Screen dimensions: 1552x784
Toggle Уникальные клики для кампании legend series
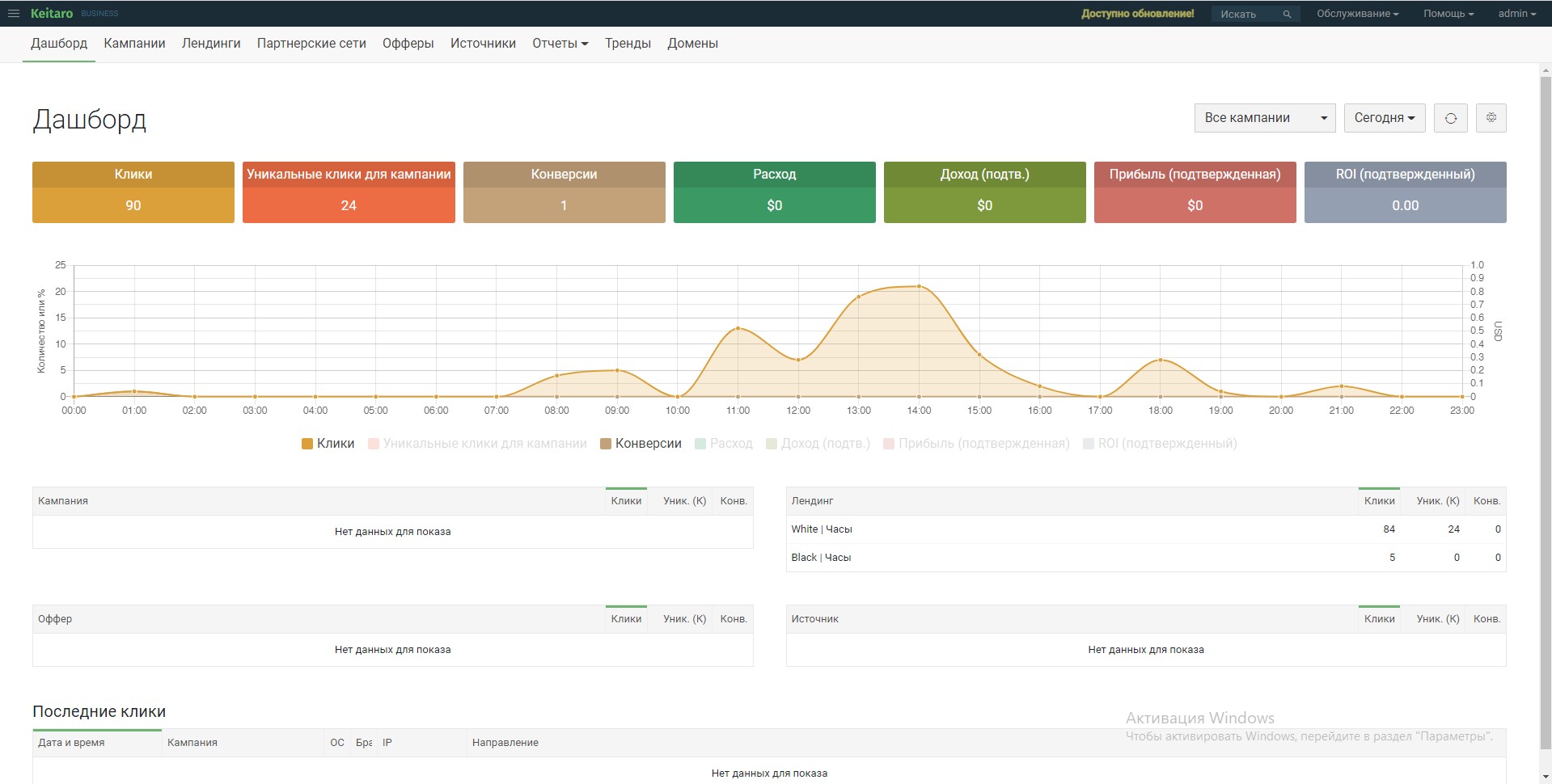coord(477,444)
